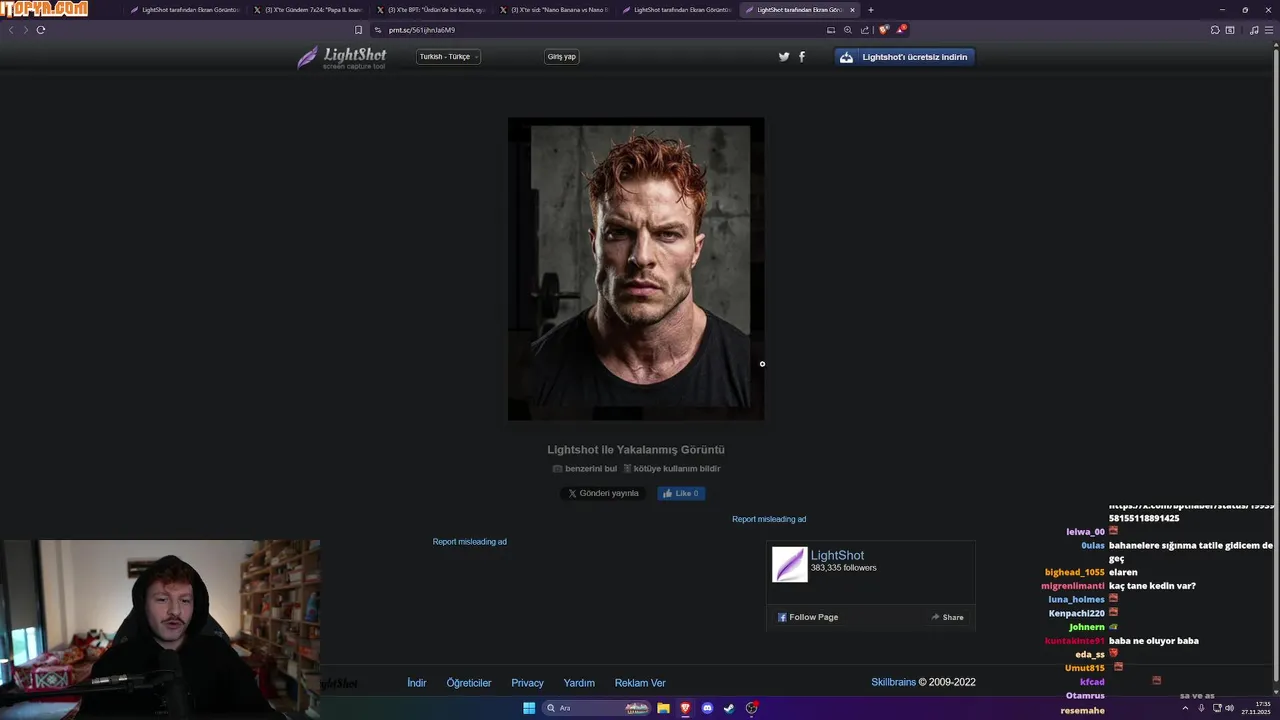Click chat message "kaç tane kedin var?"
This screenshot has height=720, width=1280.
click(x=1152, y=586)
